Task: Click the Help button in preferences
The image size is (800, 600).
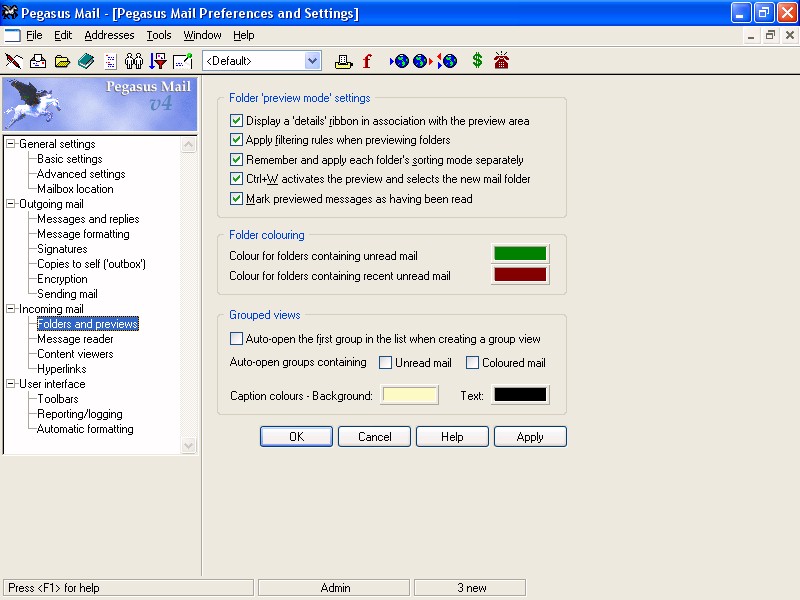Action: [x=452, y=437]
